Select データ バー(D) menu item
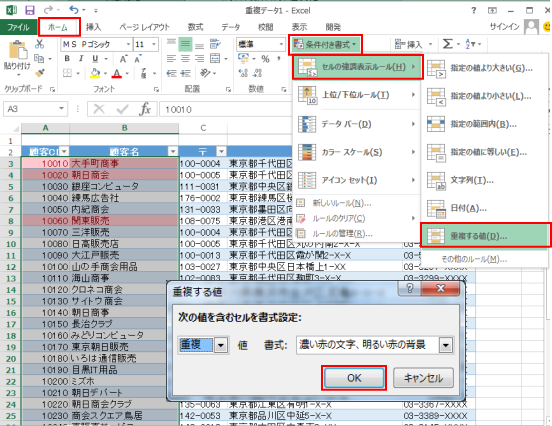This screenshot has height=426, width=552. (357, 124)
